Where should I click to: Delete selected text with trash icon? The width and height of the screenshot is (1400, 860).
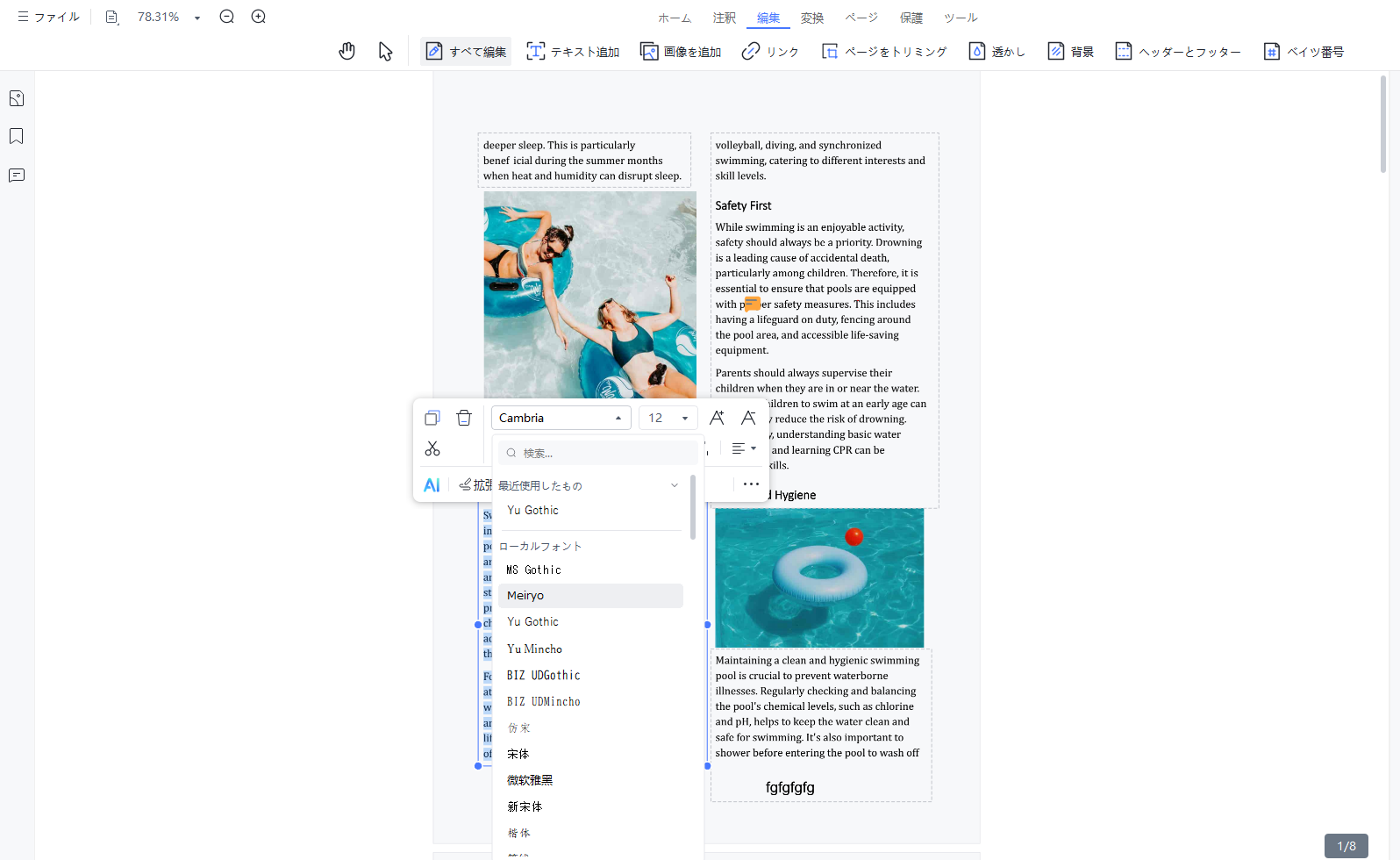464,418
